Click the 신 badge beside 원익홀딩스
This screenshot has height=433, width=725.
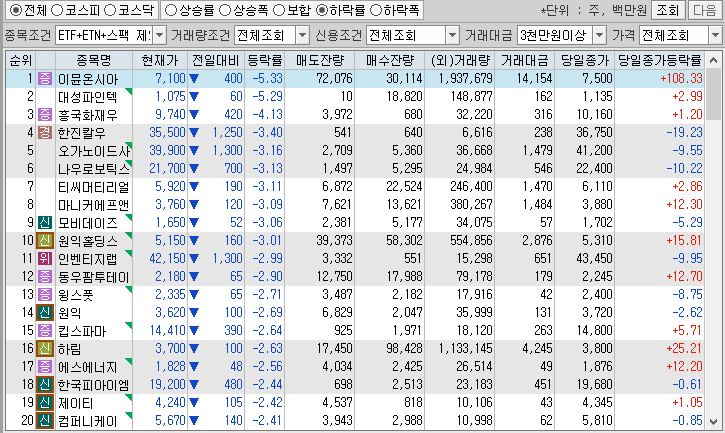45,241
